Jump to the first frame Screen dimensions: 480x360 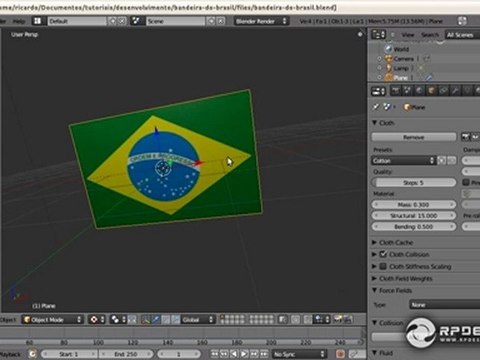pos(215,354)
